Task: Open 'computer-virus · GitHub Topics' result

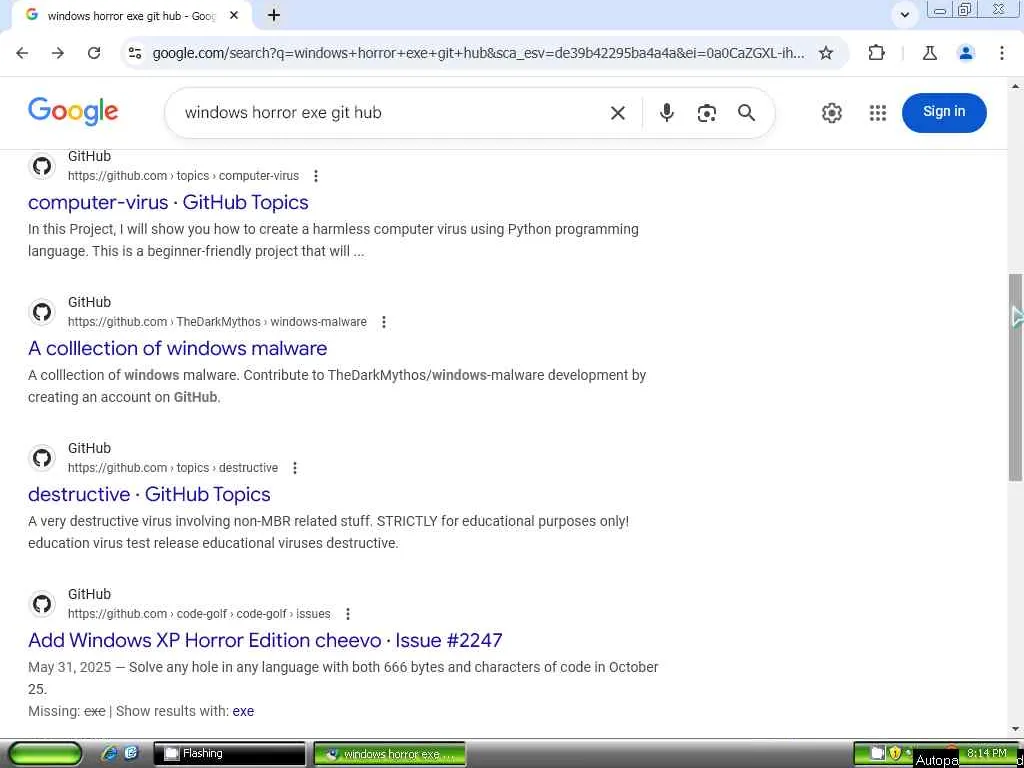Action: (168, 202)
